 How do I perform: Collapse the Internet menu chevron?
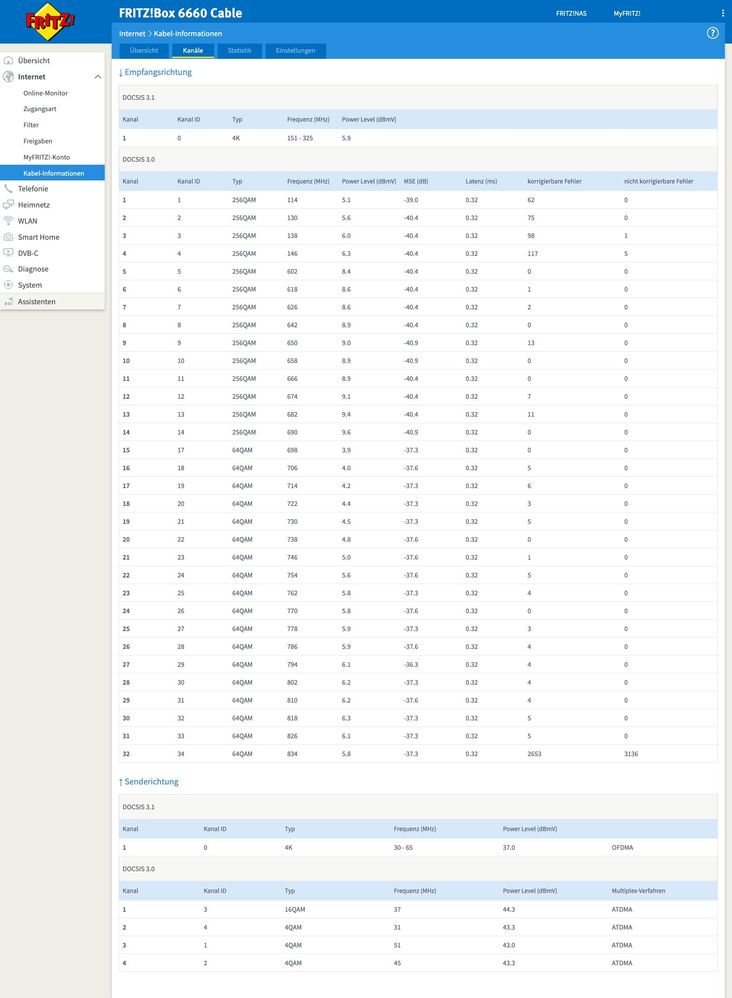[97, 77]
